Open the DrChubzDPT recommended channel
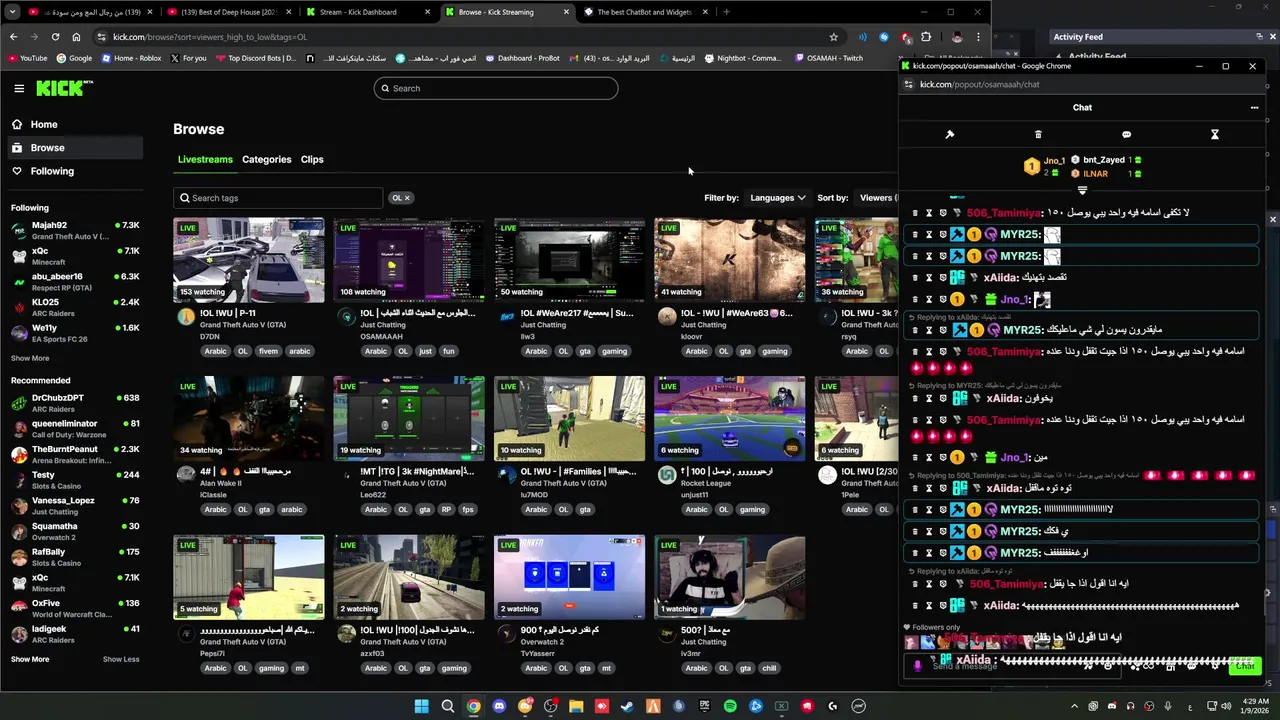The image size is (1280, 720). pos(75,403)
